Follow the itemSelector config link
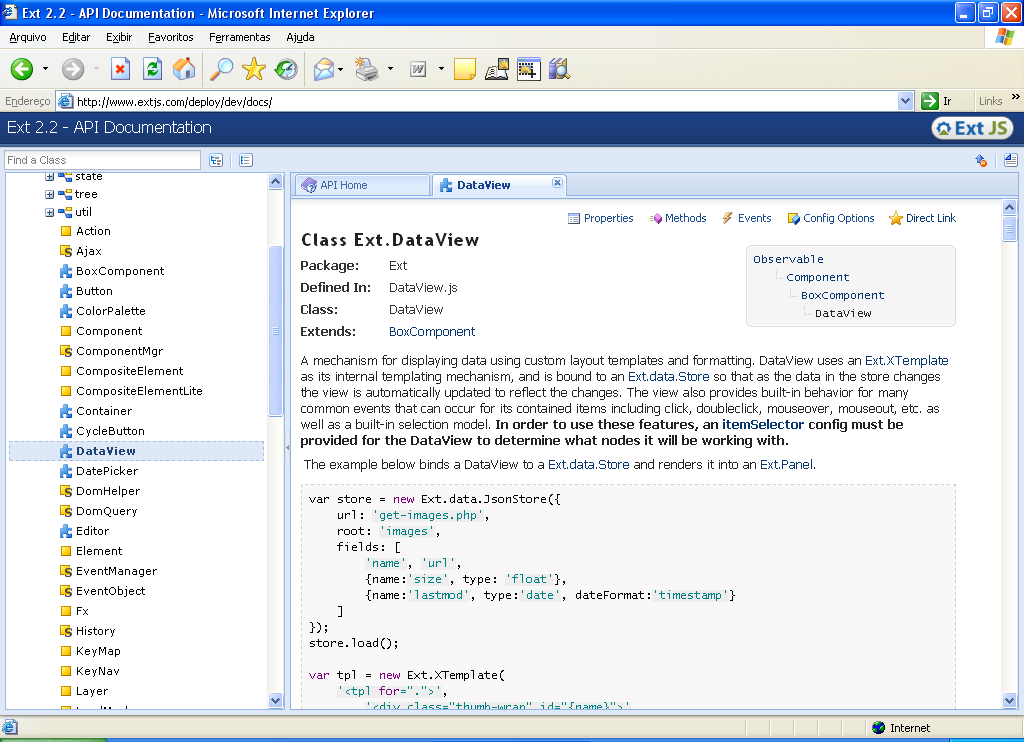This screenshot has width=1024, height=742. [x=763, y=425]
